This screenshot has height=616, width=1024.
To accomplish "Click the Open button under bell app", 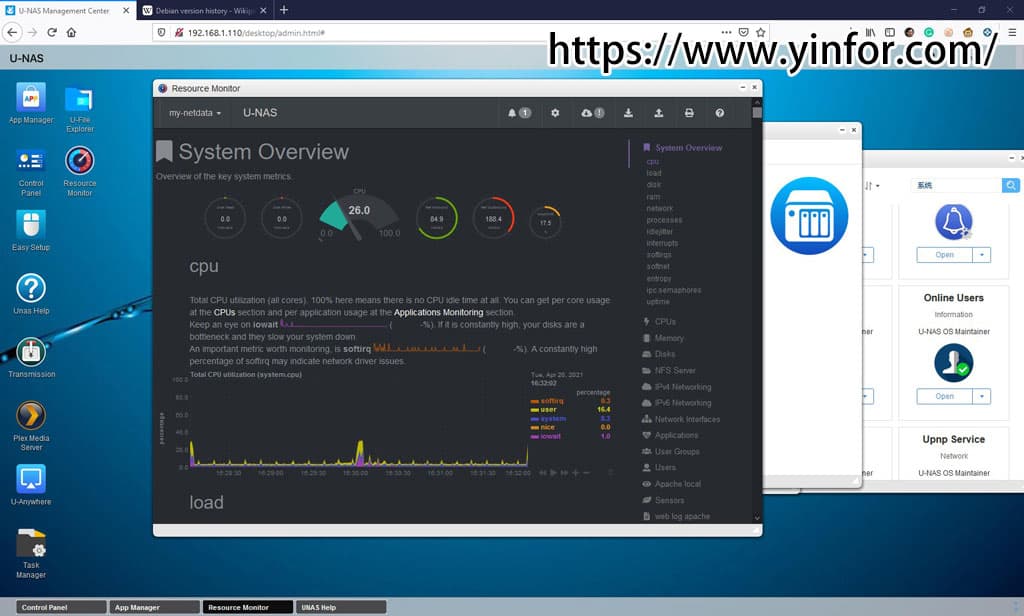I will coord(944,255).
